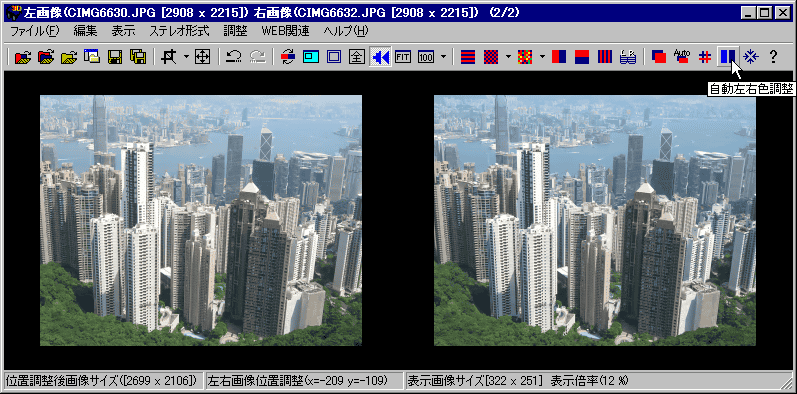The image size is (797, 394).
Task: Click the FIT zoom button
Action: [403, 57]
